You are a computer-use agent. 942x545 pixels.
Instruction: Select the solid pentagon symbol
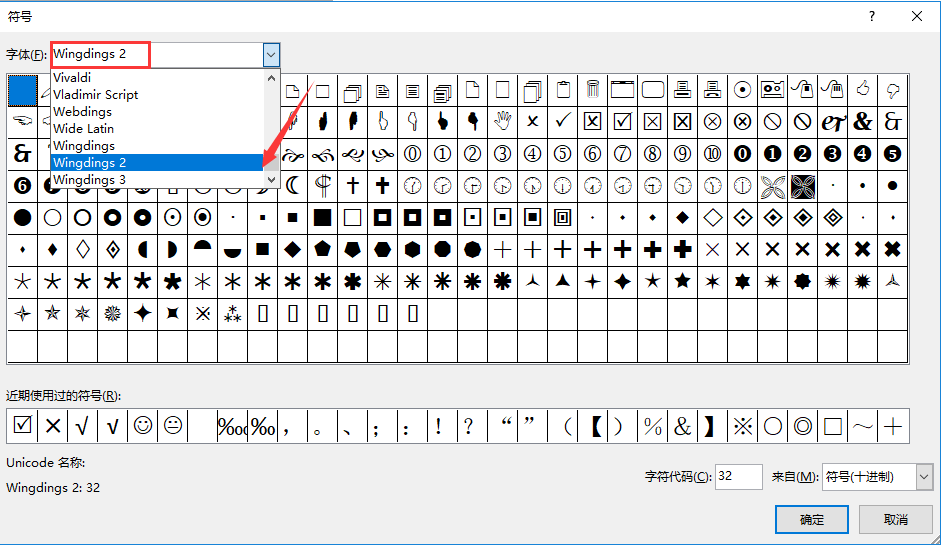[323, 249]
